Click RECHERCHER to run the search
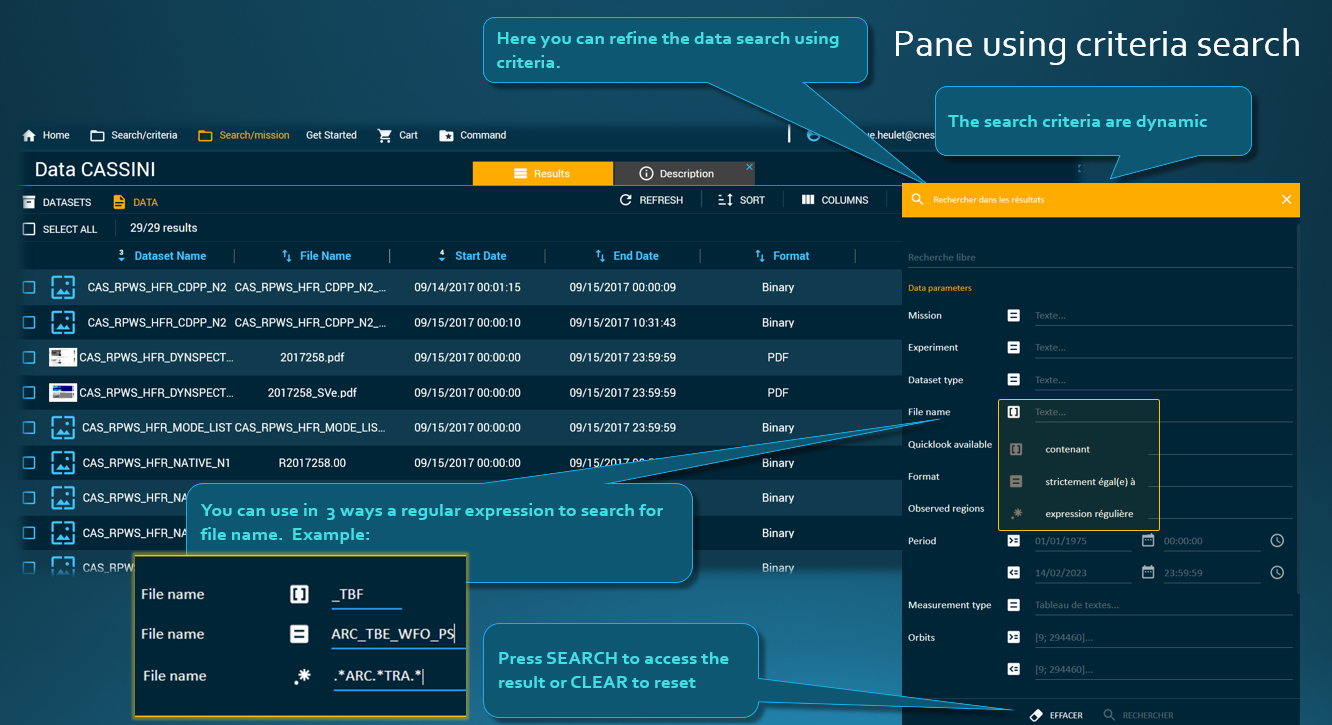Screen dimensions: 1332x725 point(1139,715)
